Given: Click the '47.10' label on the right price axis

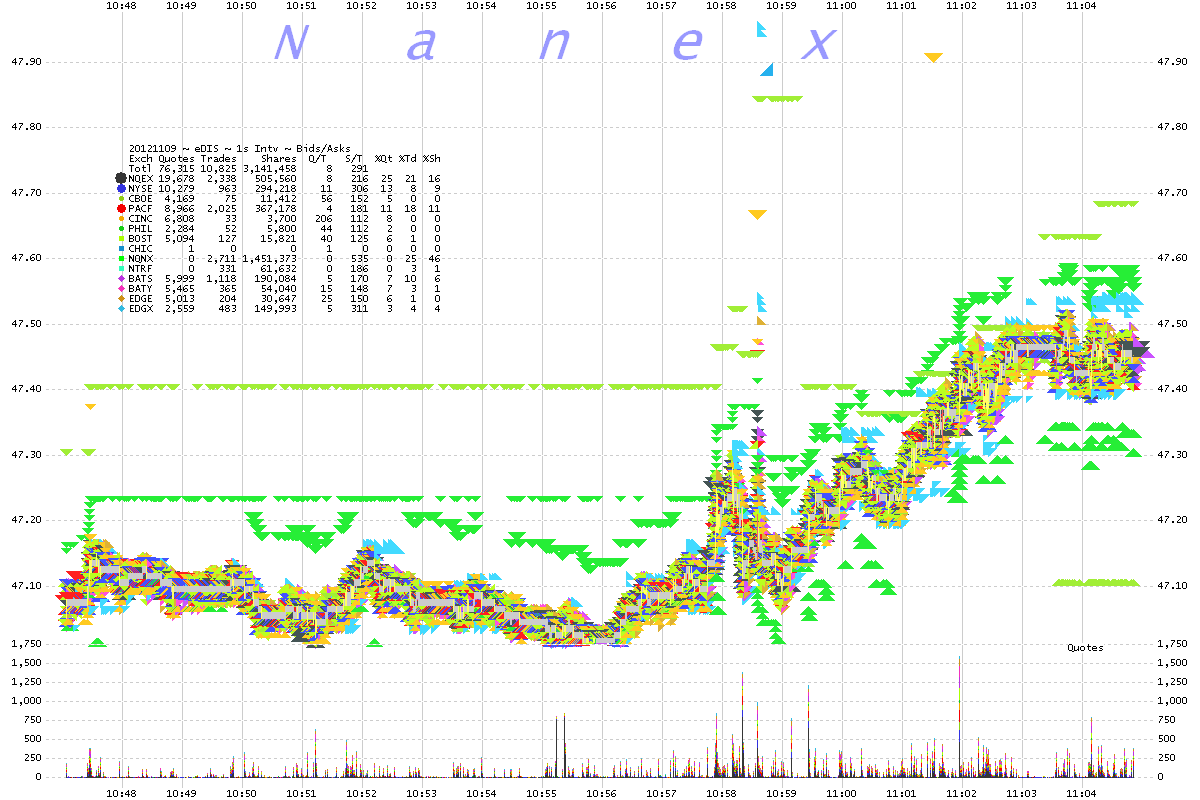Looking at the screenshot, I should point(1171,585).
